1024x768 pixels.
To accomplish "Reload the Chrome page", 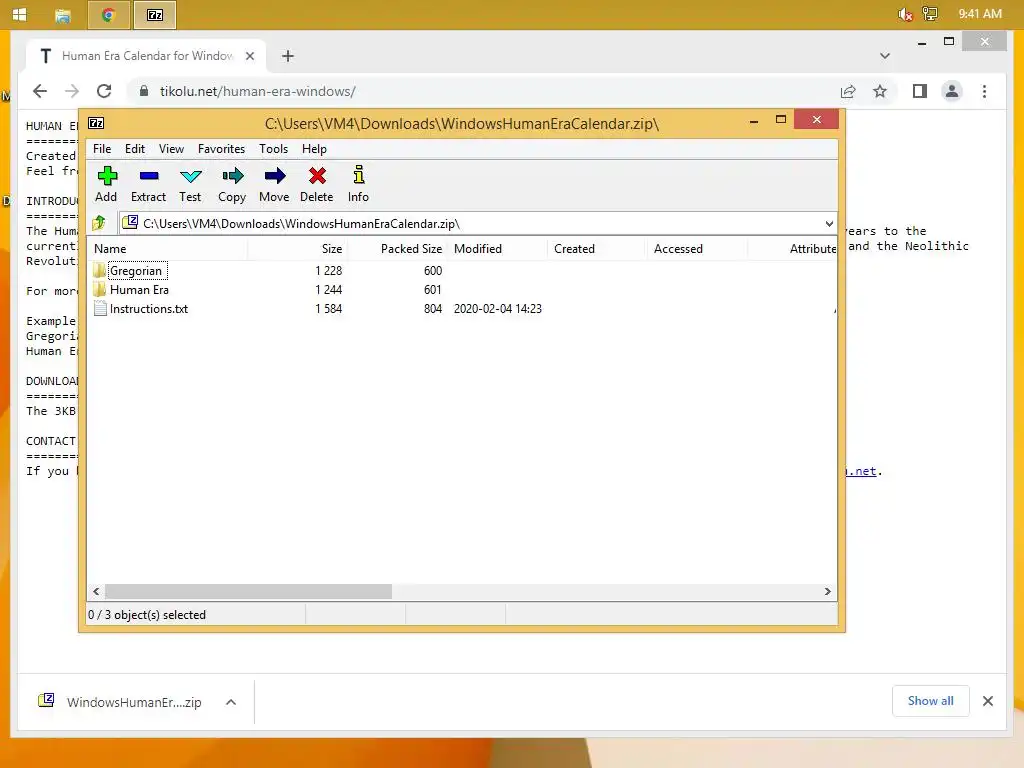I will click(104, 91).
